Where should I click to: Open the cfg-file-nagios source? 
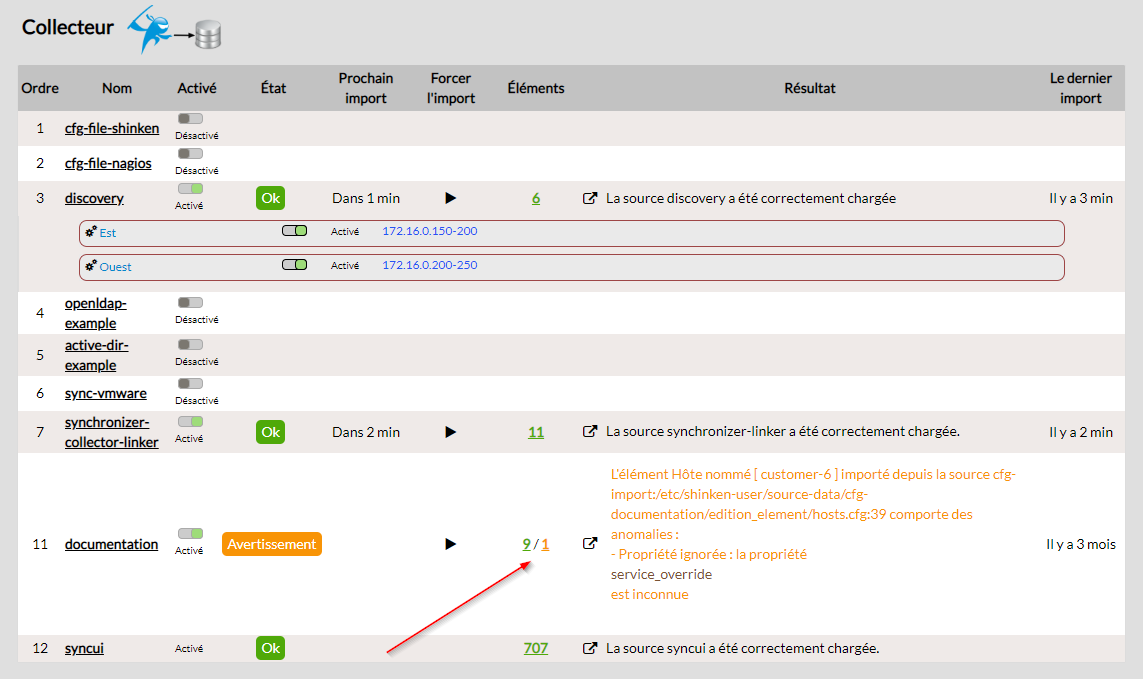tap(108, 163)
